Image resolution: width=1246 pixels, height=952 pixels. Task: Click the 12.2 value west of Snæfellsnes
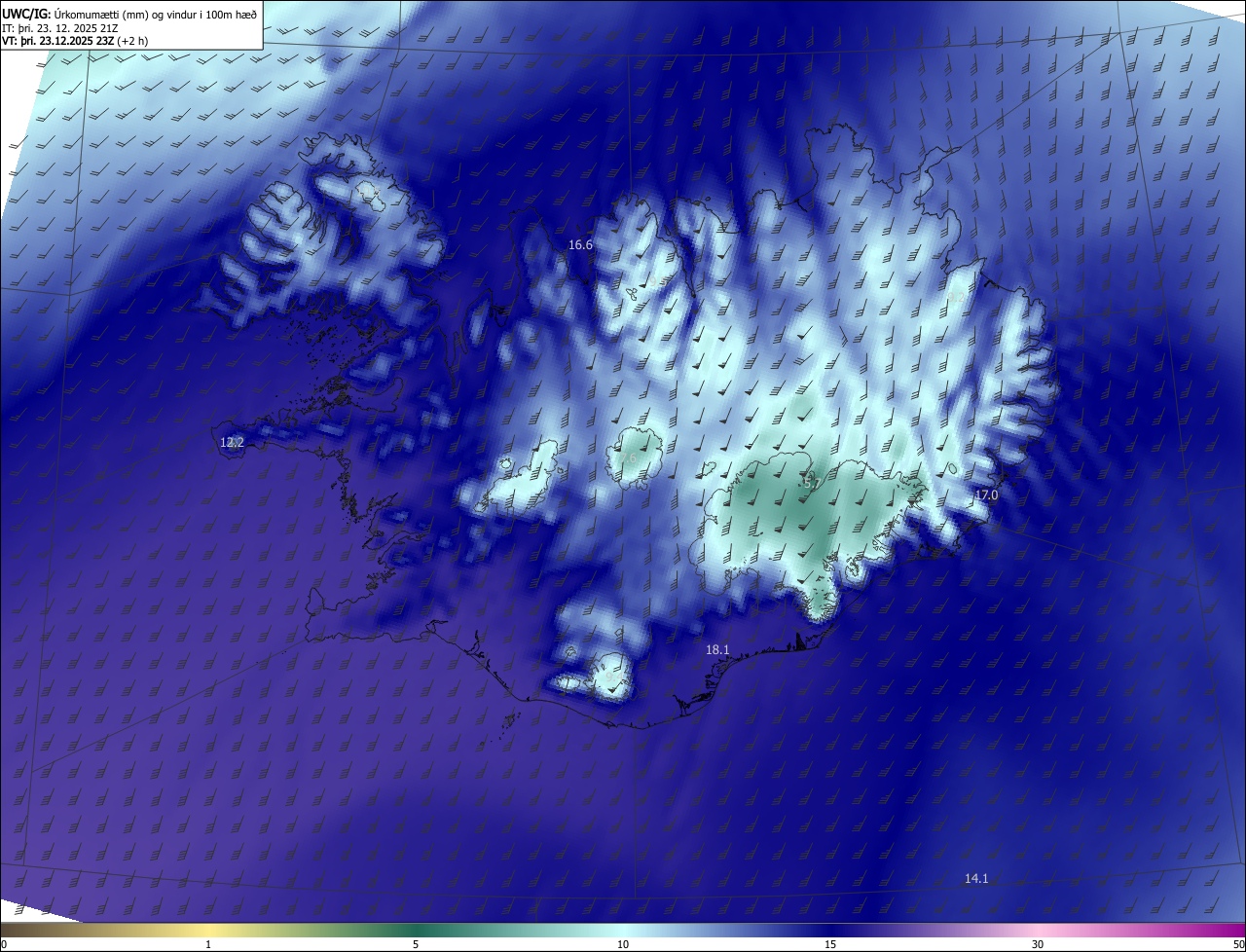click(x=232, y=442)
